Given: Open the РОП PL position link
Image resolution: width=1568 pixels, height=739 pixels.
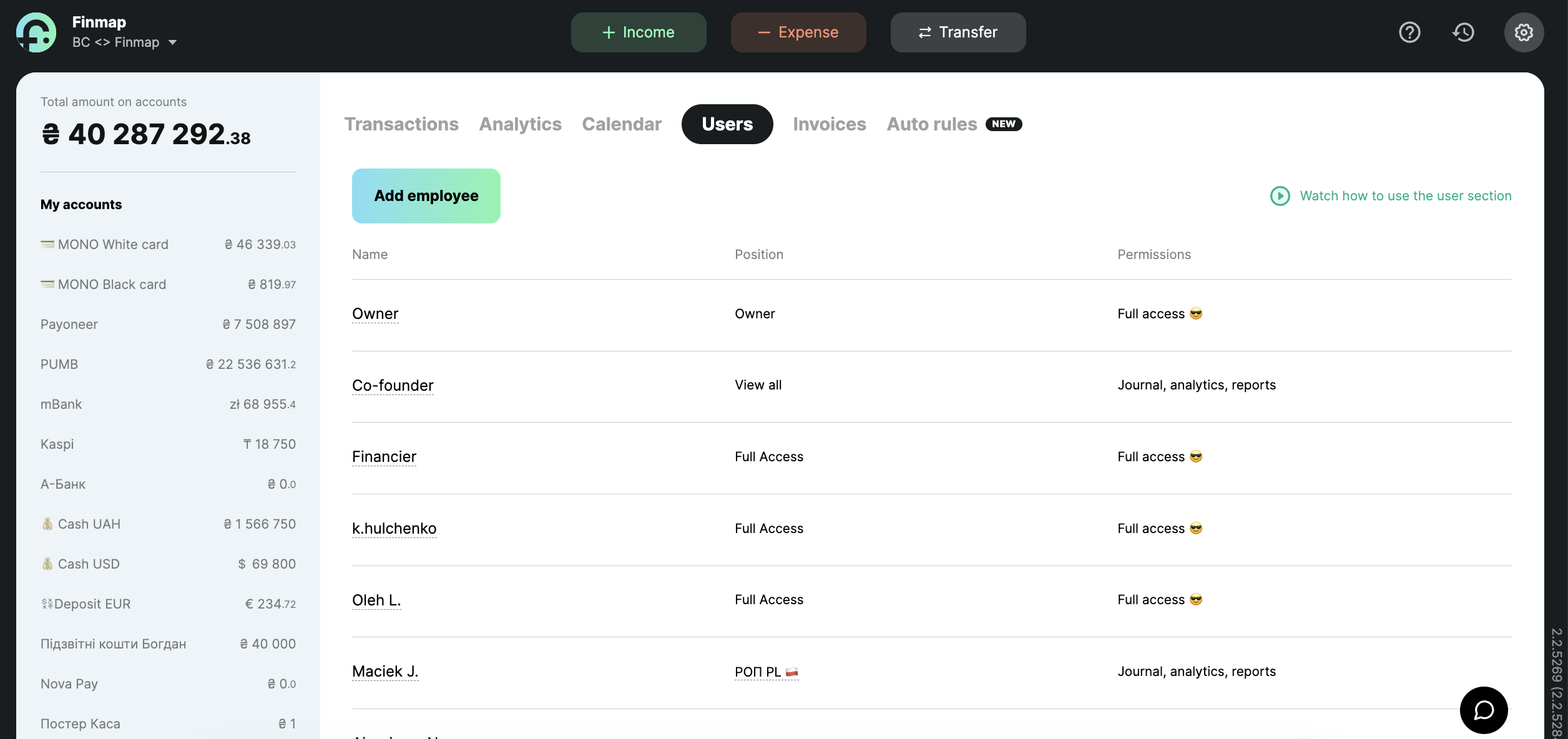Looking at the screenshot, I should pos(767,672).
